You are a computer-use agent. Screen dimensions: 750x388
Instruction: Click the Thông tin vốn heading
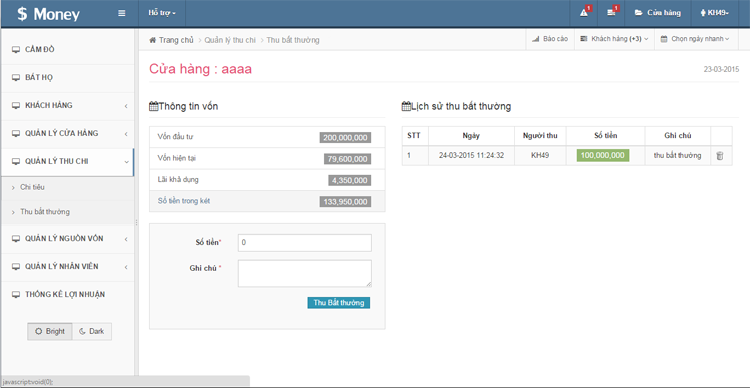[x=184, y=106]
